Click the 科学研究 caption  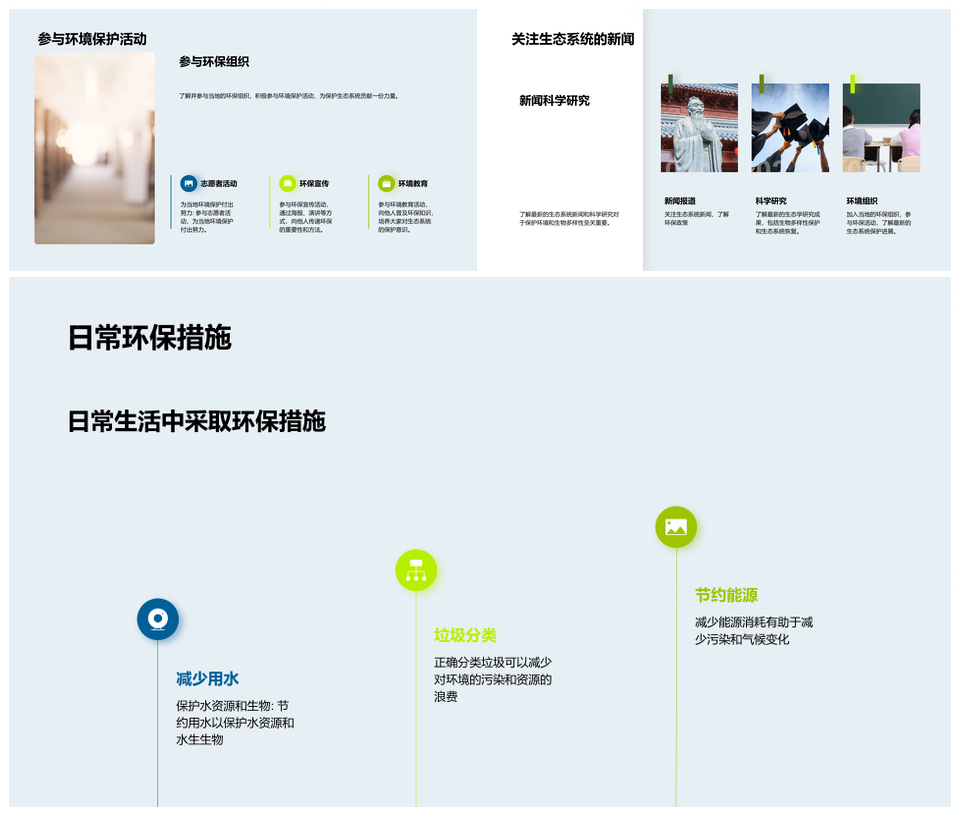pyautogui.click(x=771, y=201)
